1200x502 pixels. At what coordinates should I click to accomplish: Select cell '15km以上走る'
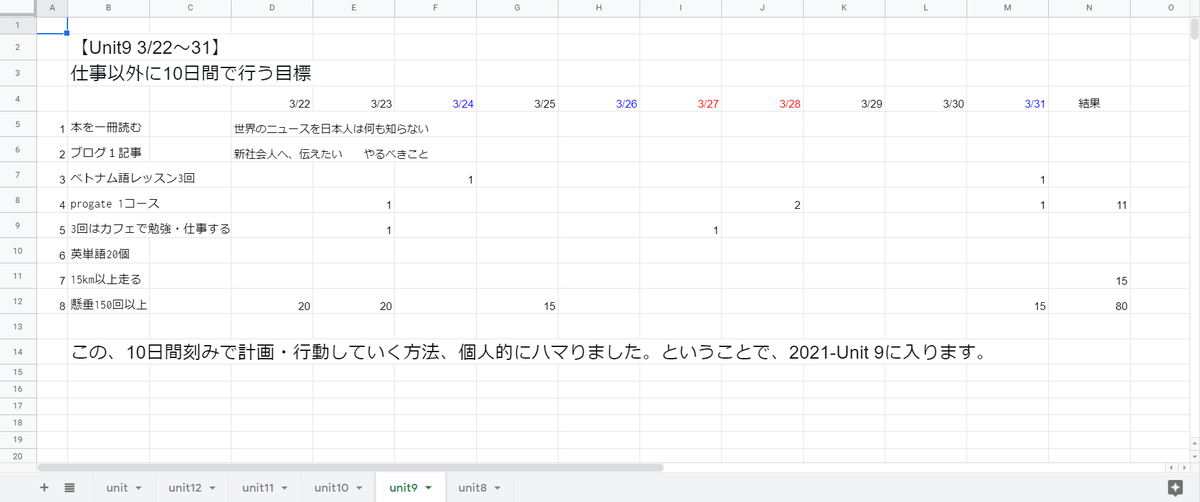(x=108, y=278)
